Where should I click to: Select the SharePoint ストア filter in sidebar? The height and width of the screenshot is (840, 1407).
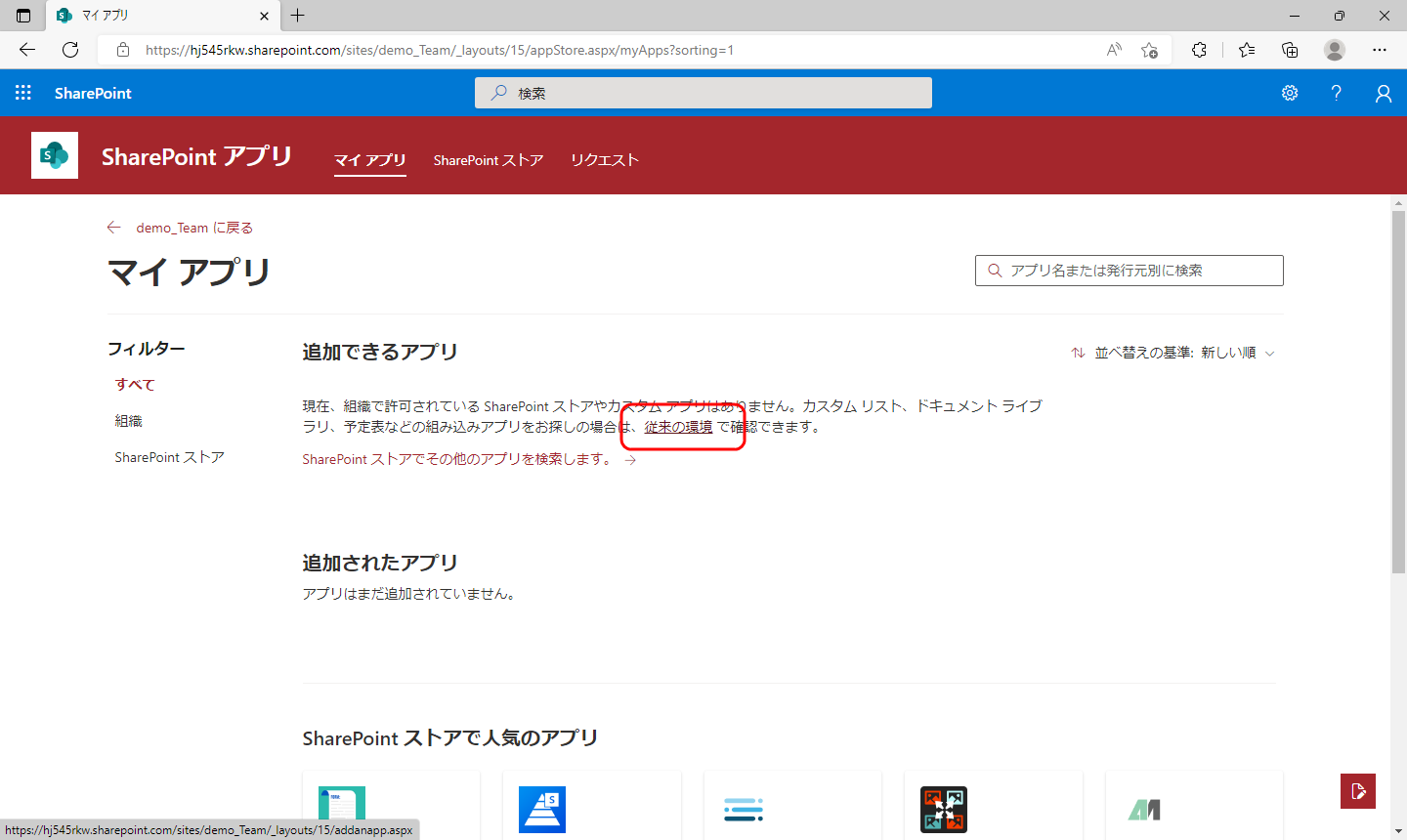(x=169, y=457)
